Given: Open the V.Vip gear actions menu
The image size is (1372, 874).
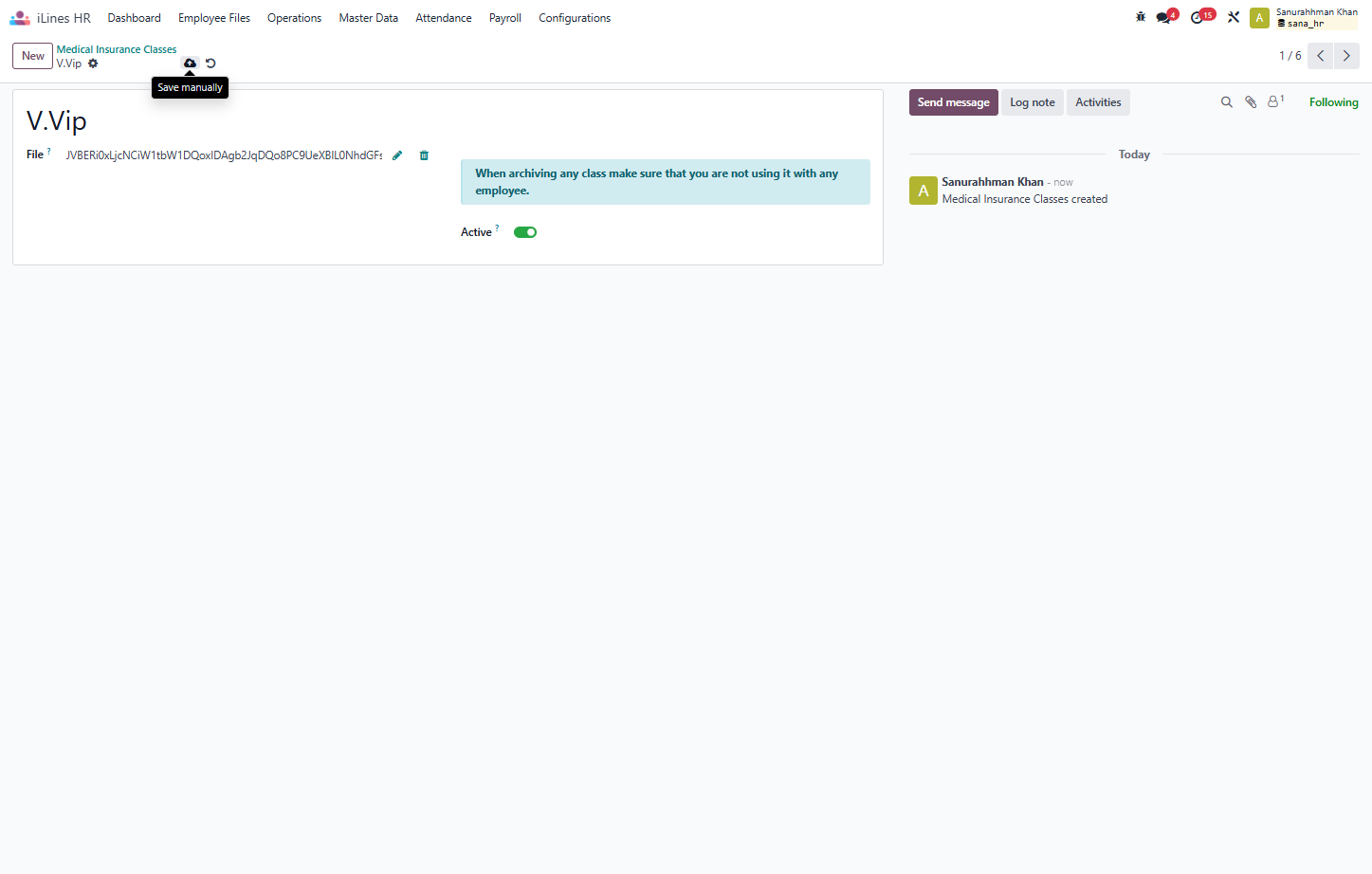Looking at the screenshot, I should 93,64.
